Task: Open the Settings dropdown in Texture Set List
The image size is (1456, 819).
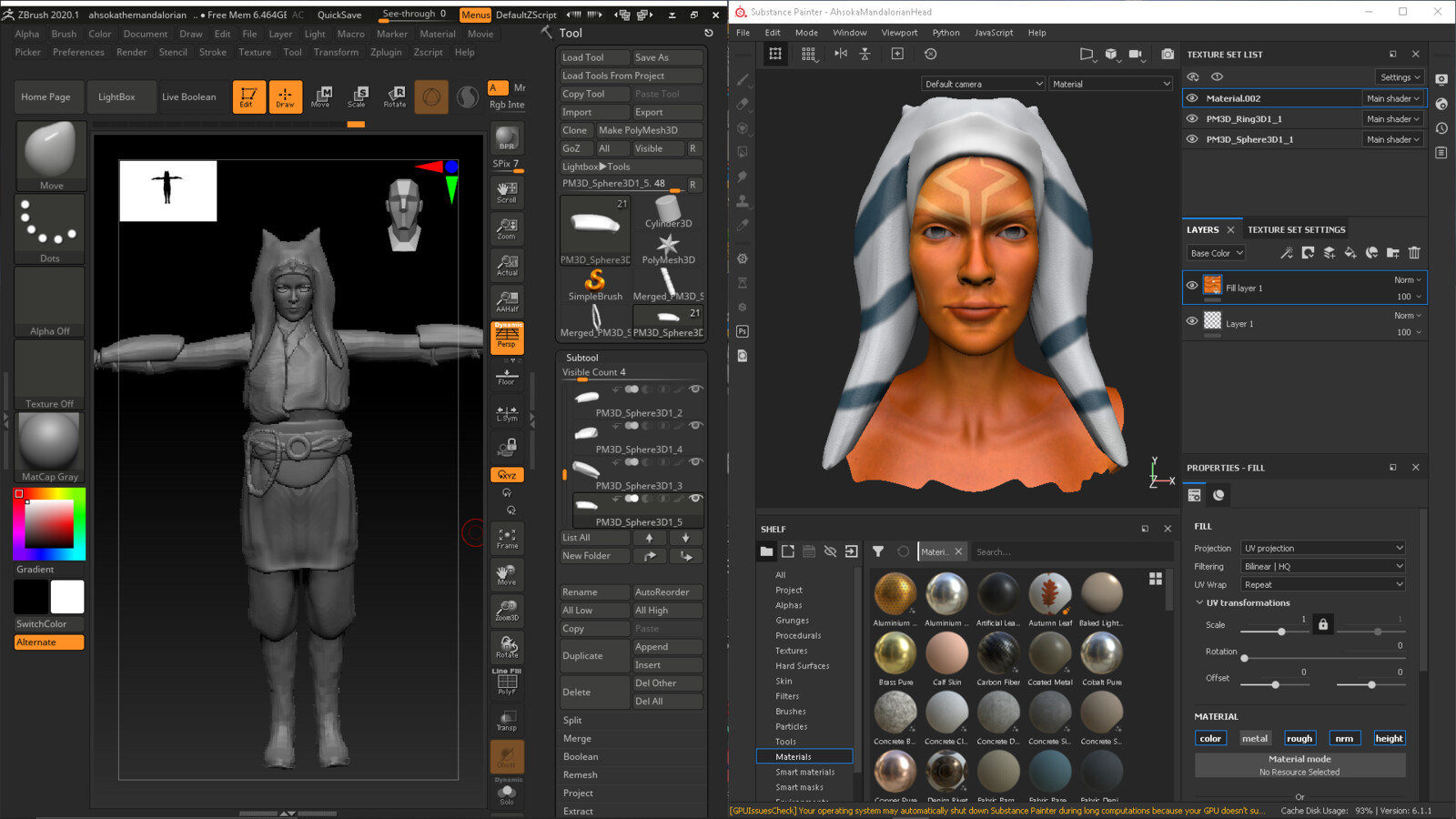Action: (1400, 77)
